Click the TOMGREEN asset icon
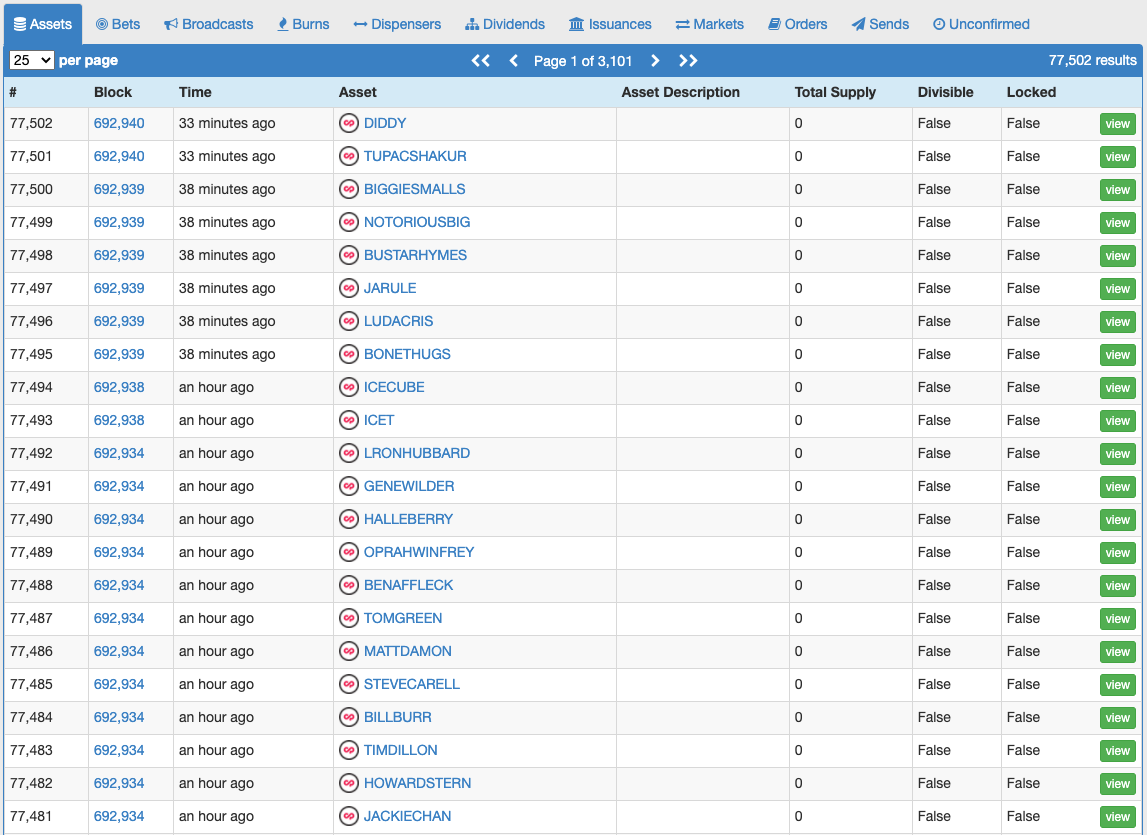1147x835 pixels. click(x=349, y=618)
